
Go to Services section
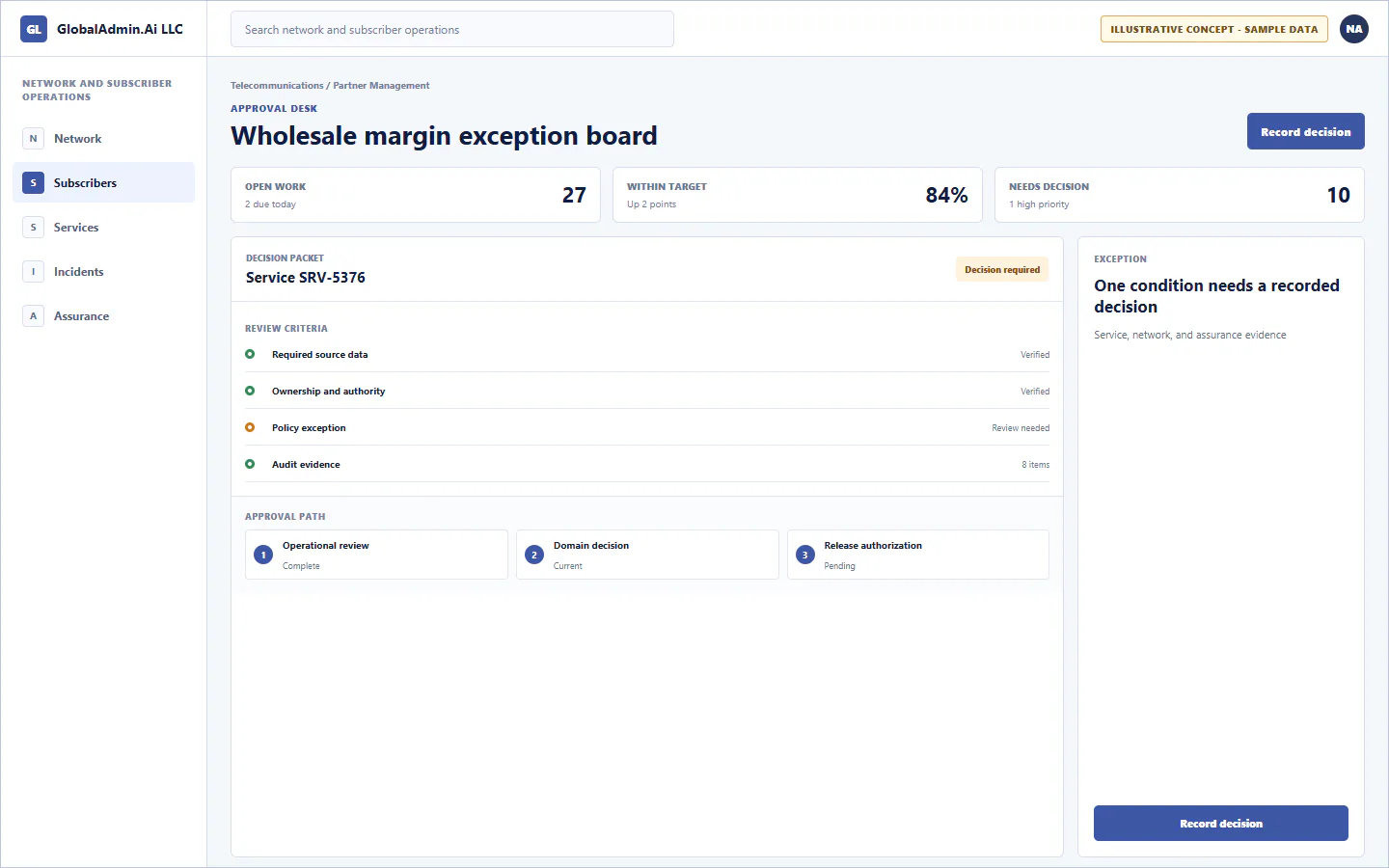coord(103,228)
